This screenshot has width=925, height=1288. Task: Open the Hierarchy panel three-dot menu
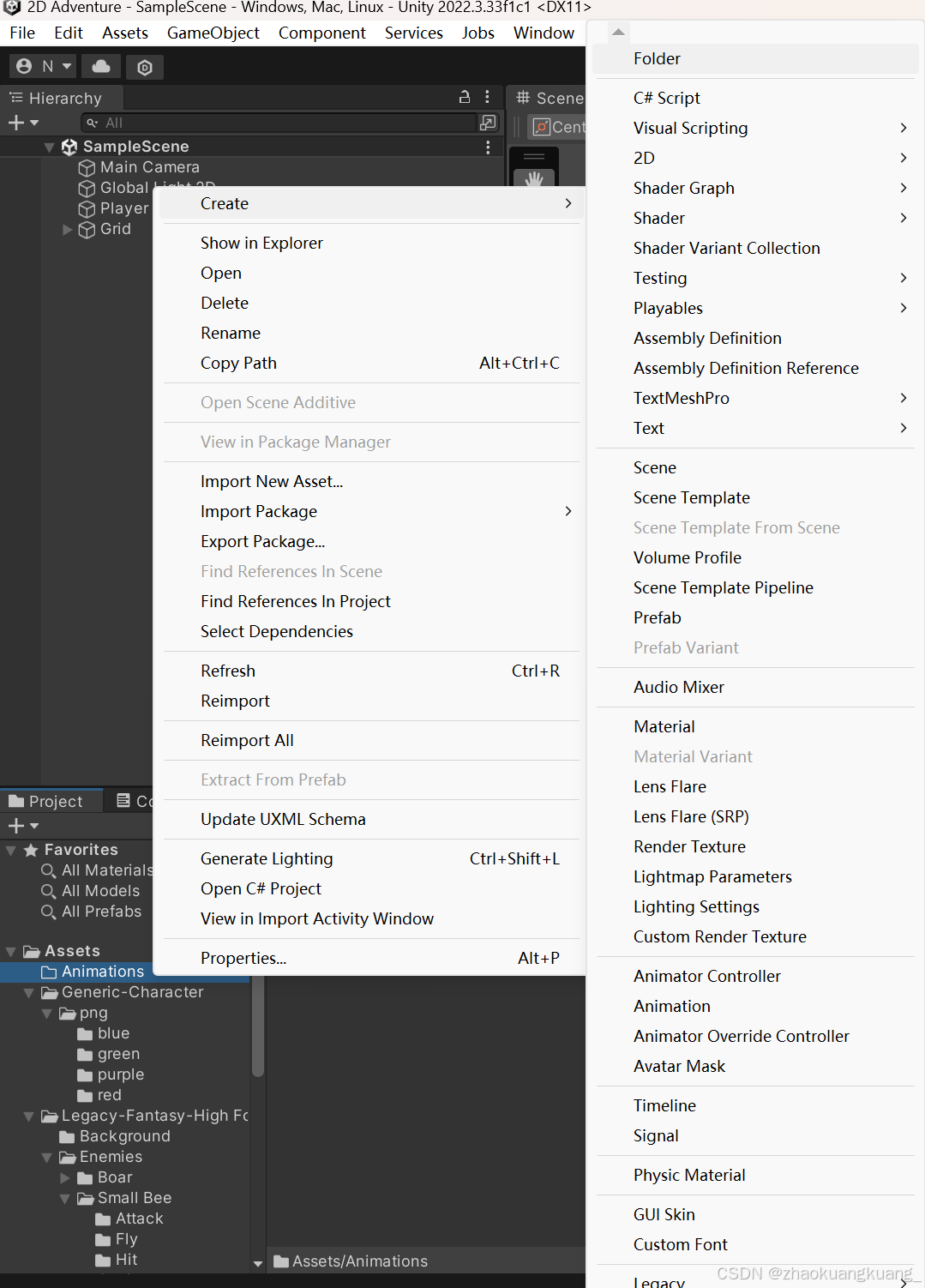487,97
